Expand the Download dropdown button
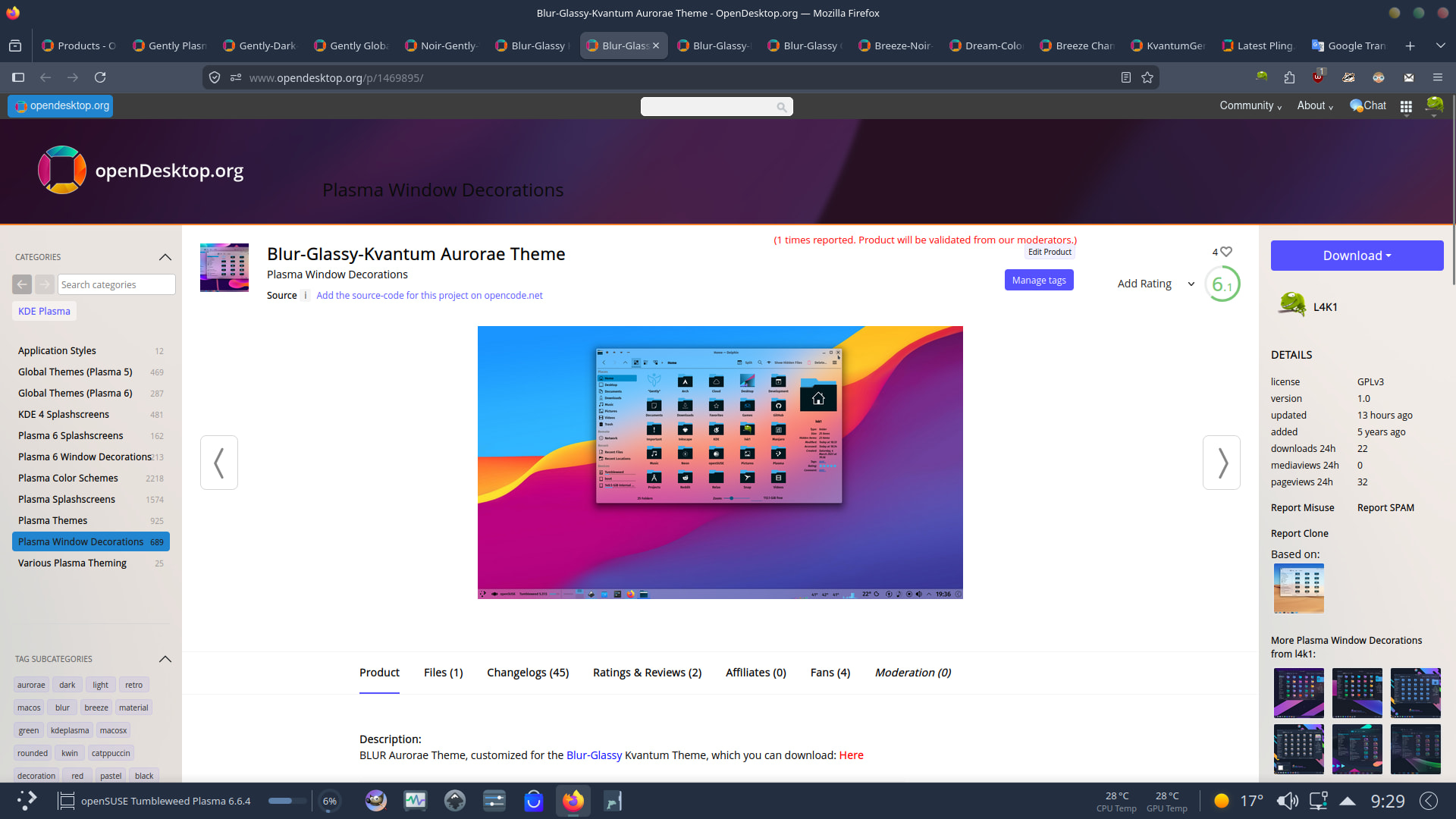This screenshot has width=1456, height=819. (1357, 256)
